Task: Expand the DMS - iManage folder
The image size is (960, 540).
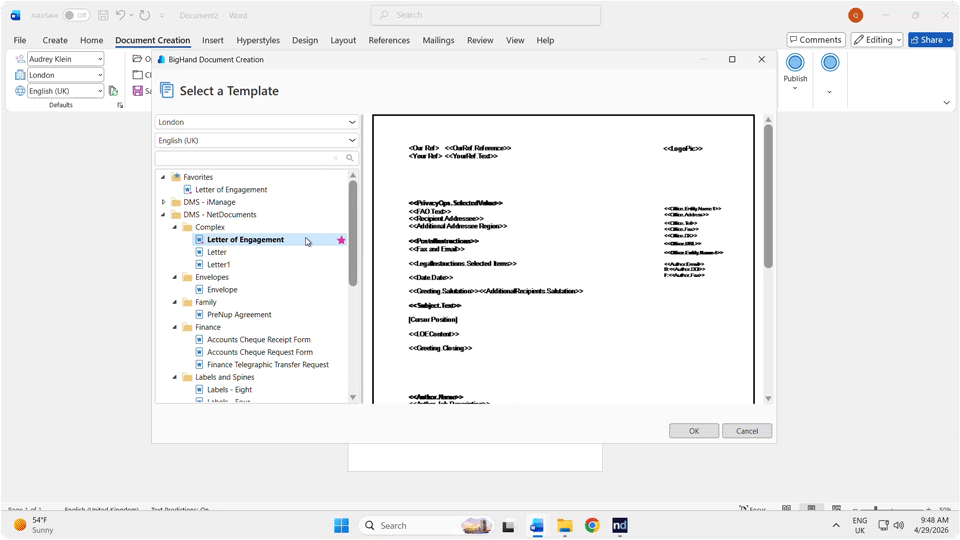Action: 163,202
